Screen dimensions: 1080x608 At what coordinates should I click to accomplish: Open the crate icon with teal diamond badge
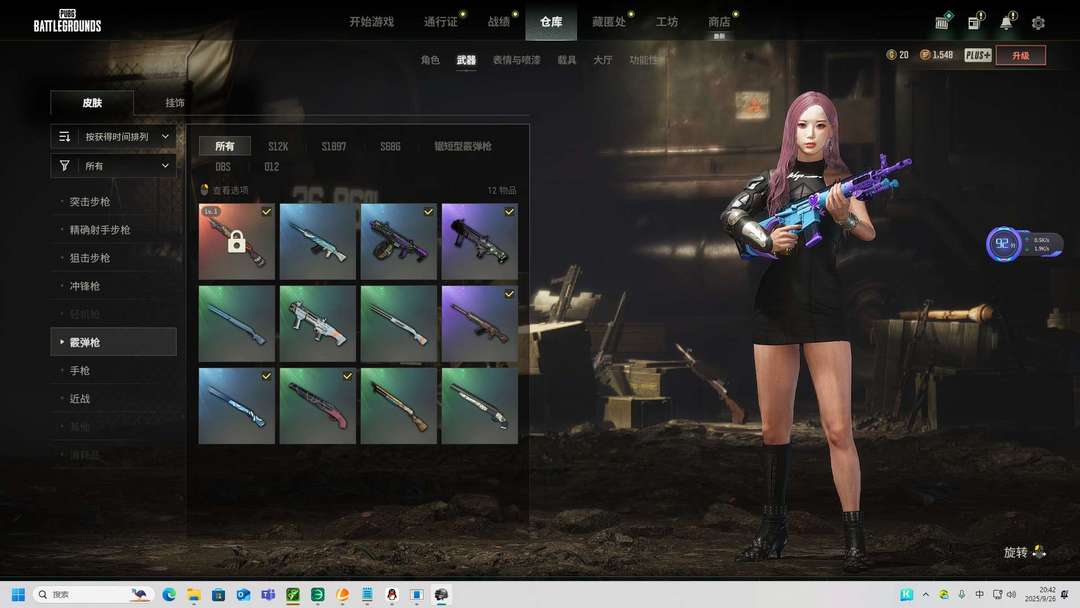click(943, 22)
